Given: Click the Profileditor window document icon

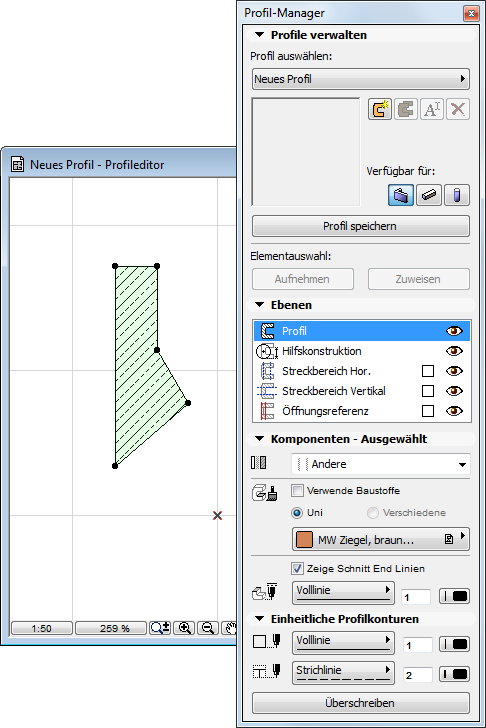Looking at the screenshot, I should [x=18, y=164].
